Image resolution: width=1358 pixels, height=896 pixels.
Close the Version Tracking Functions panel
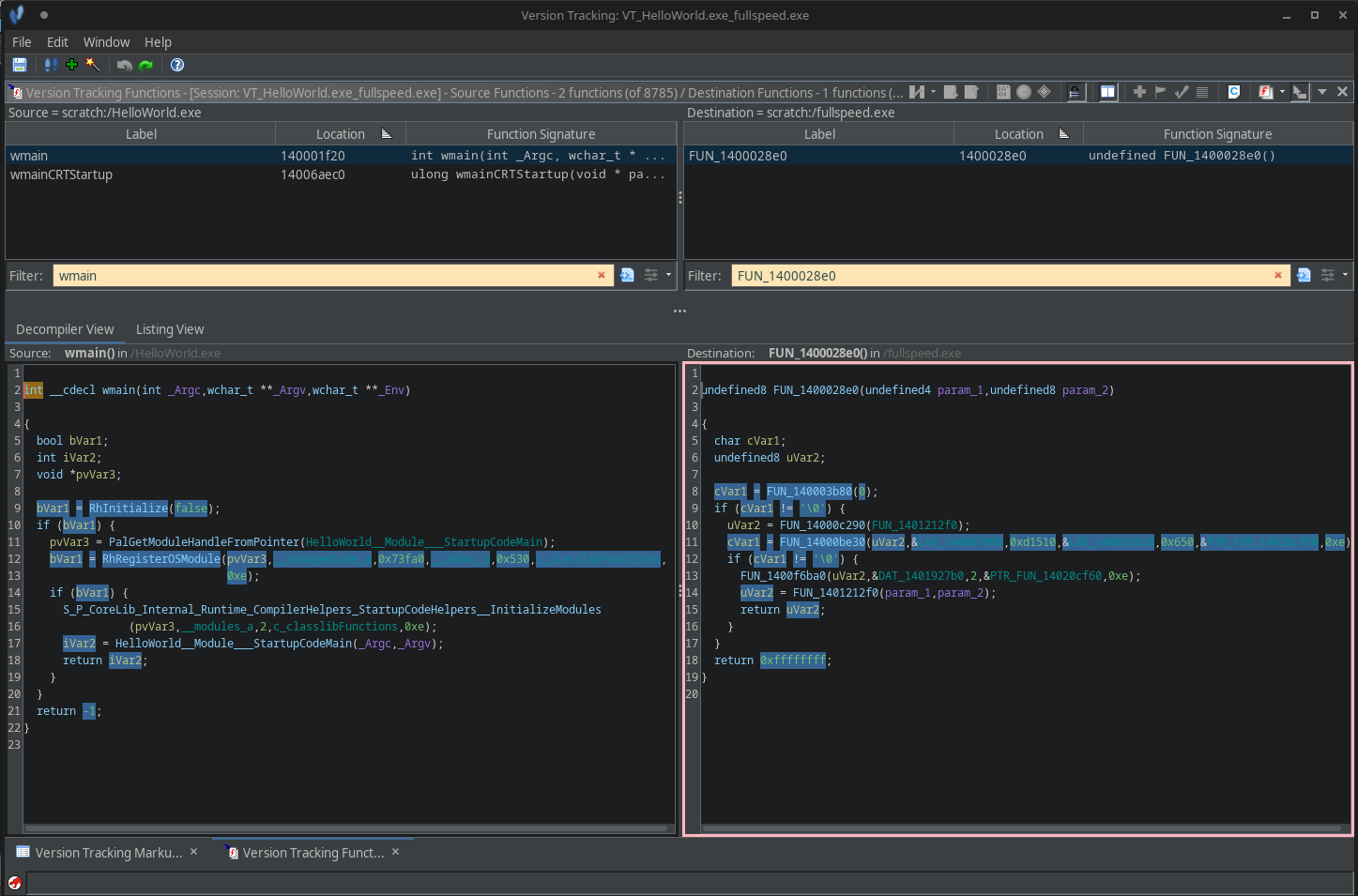pyautogui.click(x=1343, y=92)
